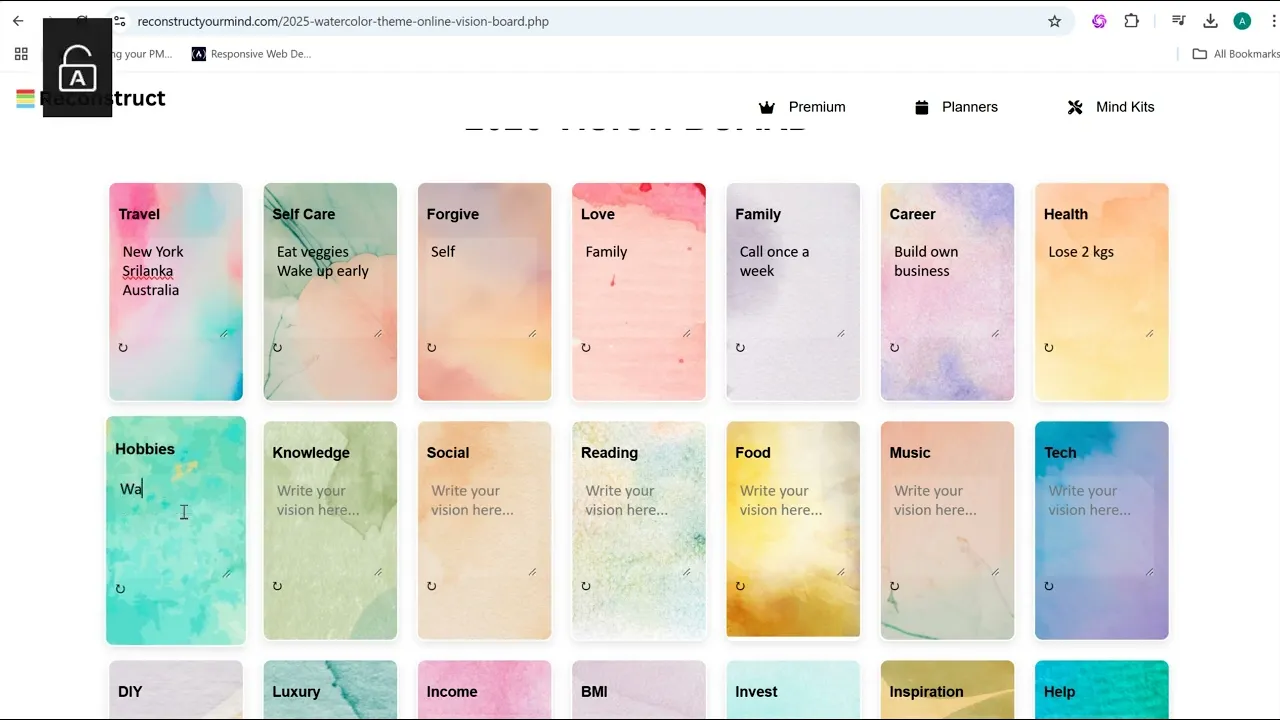Click the Hobbies text area containing Wa

[x=175, y=528]
